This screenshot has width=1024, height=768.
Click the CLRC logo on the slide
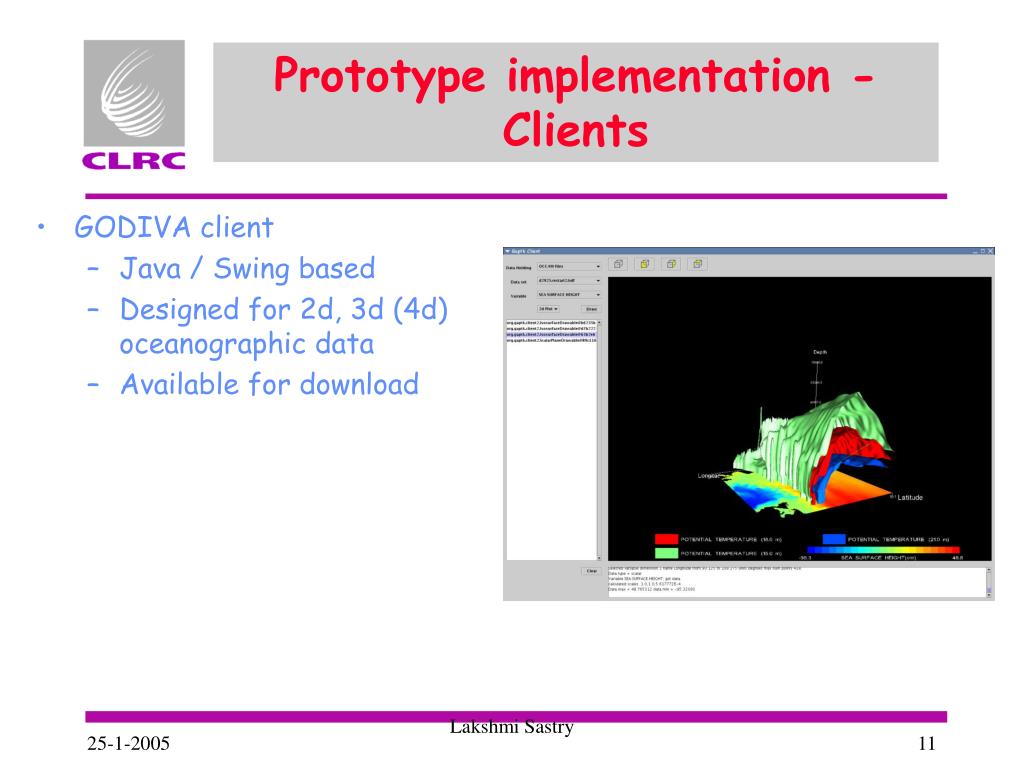[134, 105]
